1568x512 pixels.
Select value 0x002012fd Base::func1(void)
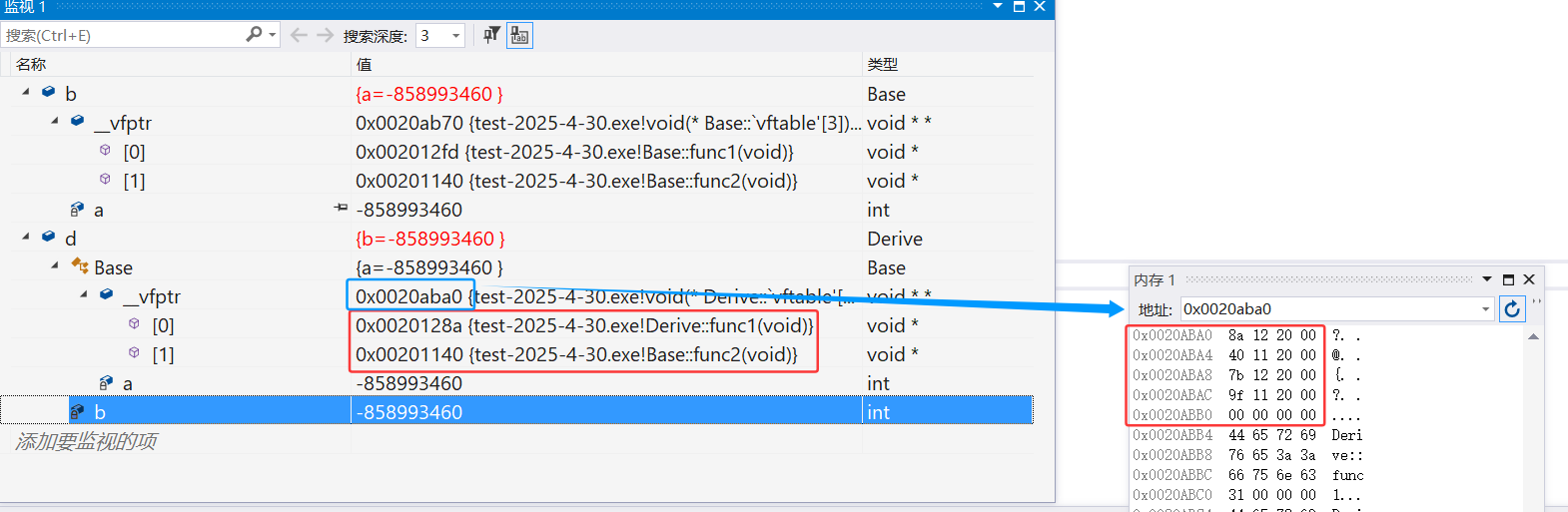(x=575, y=152)
